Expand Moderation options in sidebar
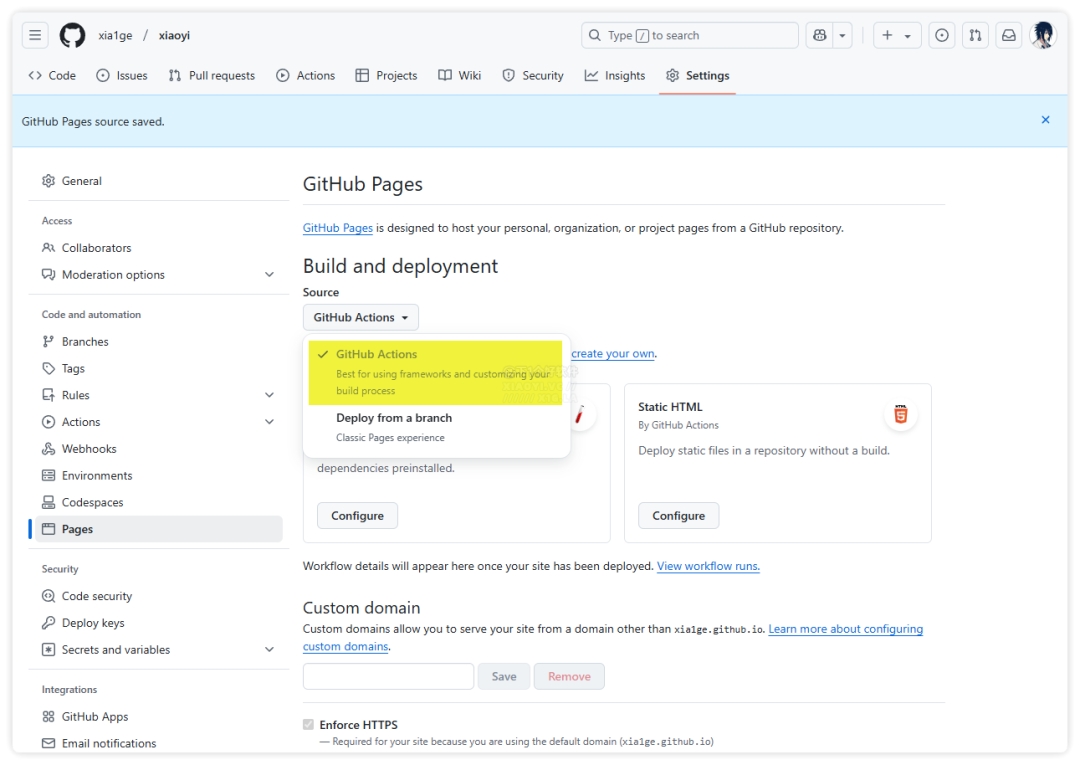1080x765 pixels. pos(269,275)
